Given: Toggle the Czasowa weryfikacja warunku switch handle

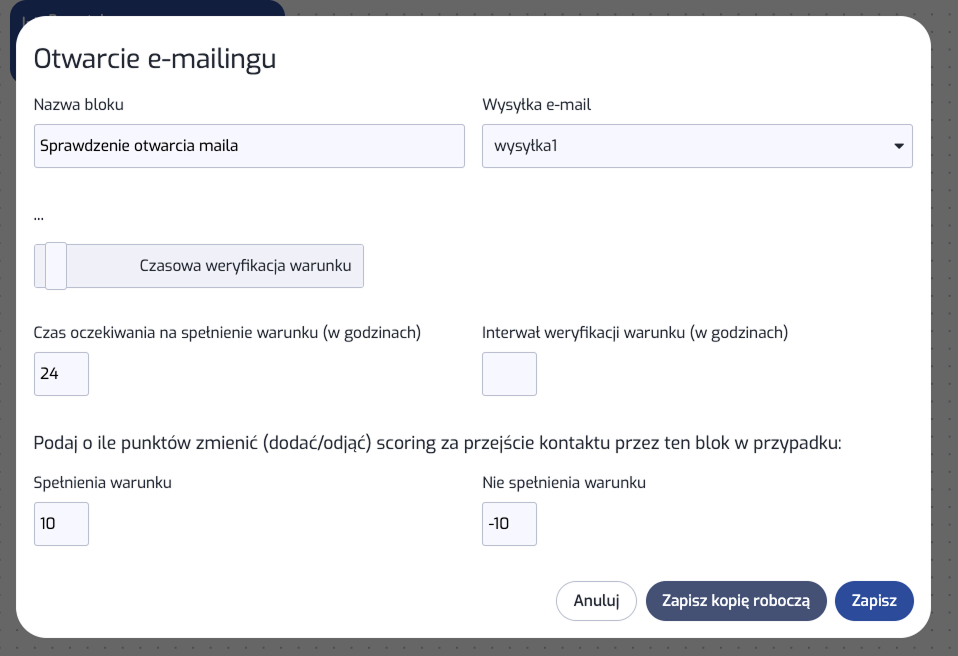Looking at the screenshot, I should click(56, 266).
